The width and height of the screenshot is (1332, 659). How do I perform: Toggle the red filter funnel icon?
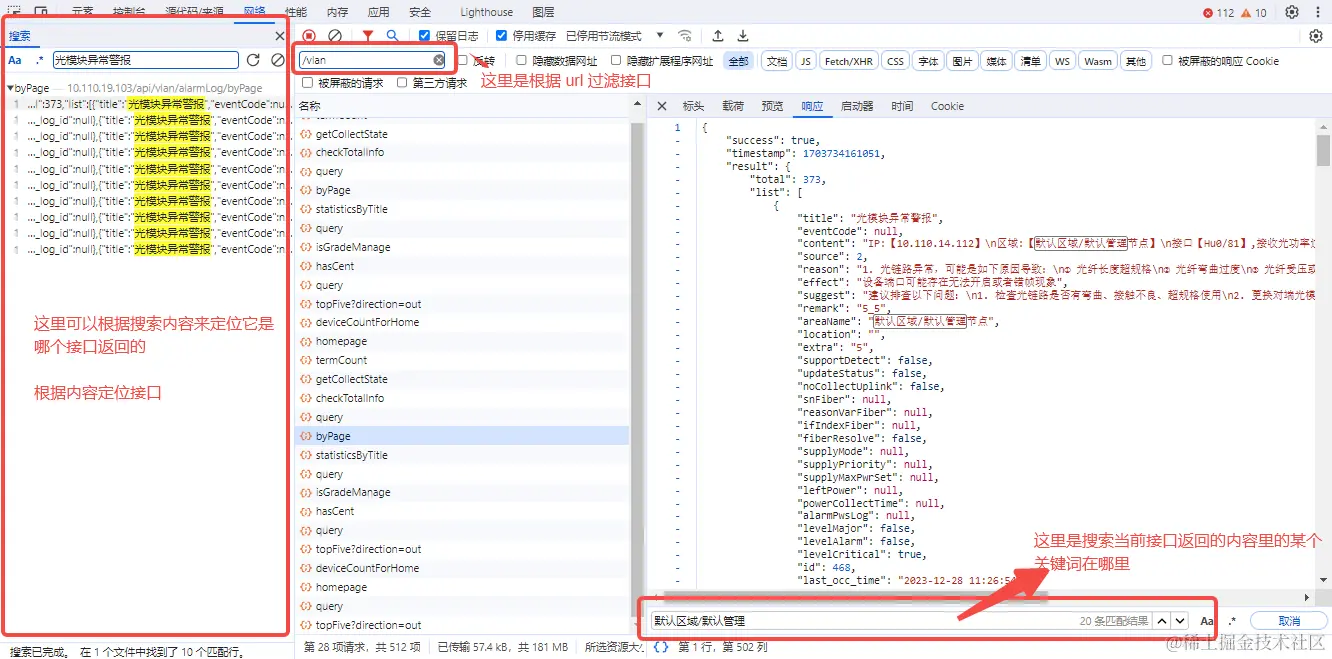[x=368, y=36]
